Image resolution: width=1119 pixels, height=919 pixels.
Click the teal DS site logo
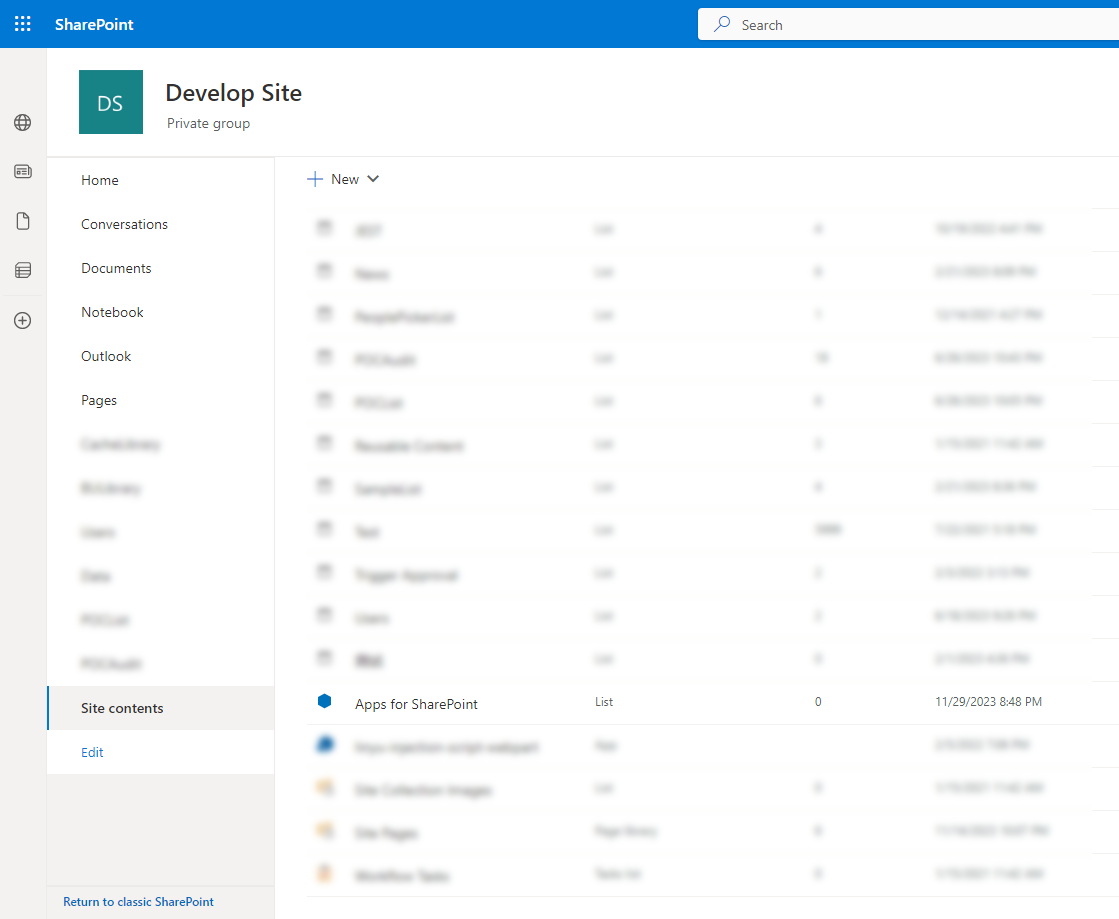click(110, 101)
